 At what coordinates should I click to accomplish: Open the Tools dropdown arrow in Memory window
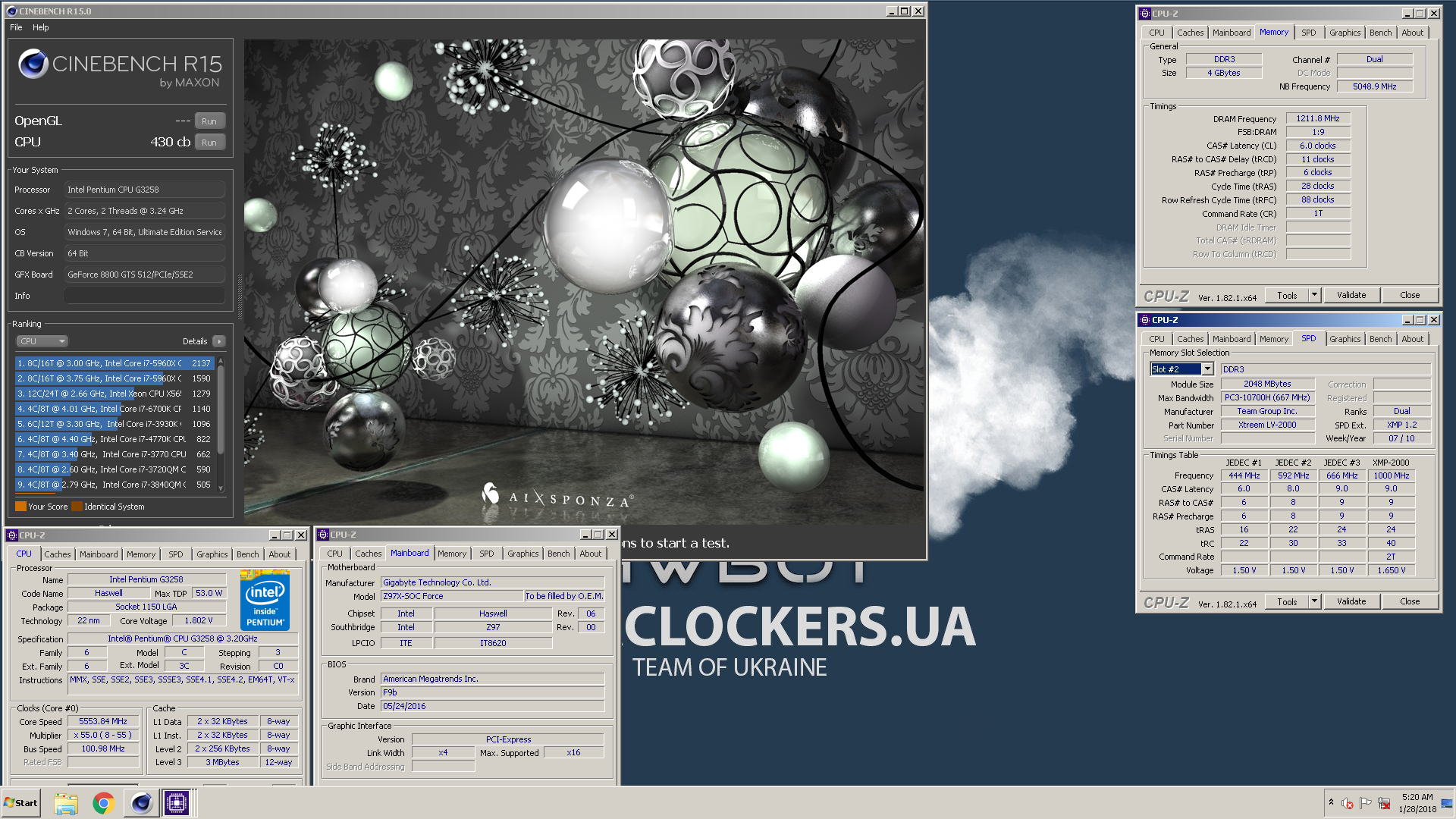pyautogui.click(x=1314, y=295)
